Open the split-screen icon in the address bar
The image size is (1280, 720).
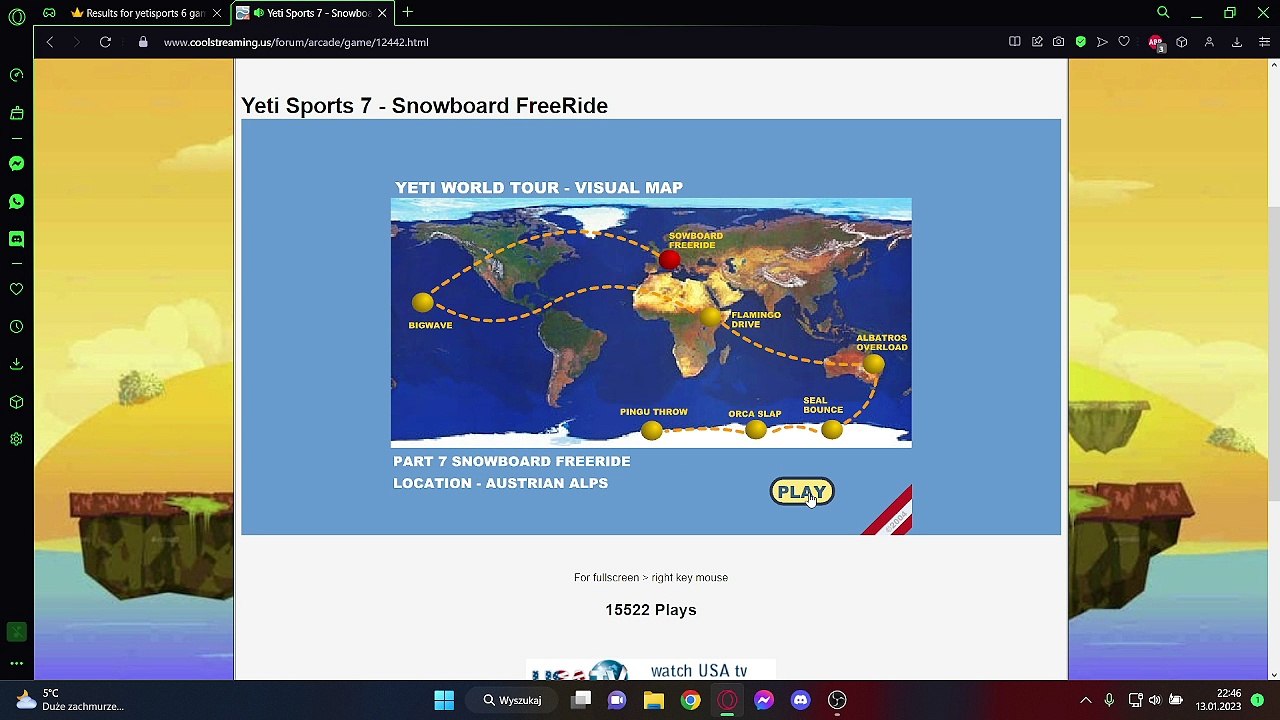(x=1014, y=42)
